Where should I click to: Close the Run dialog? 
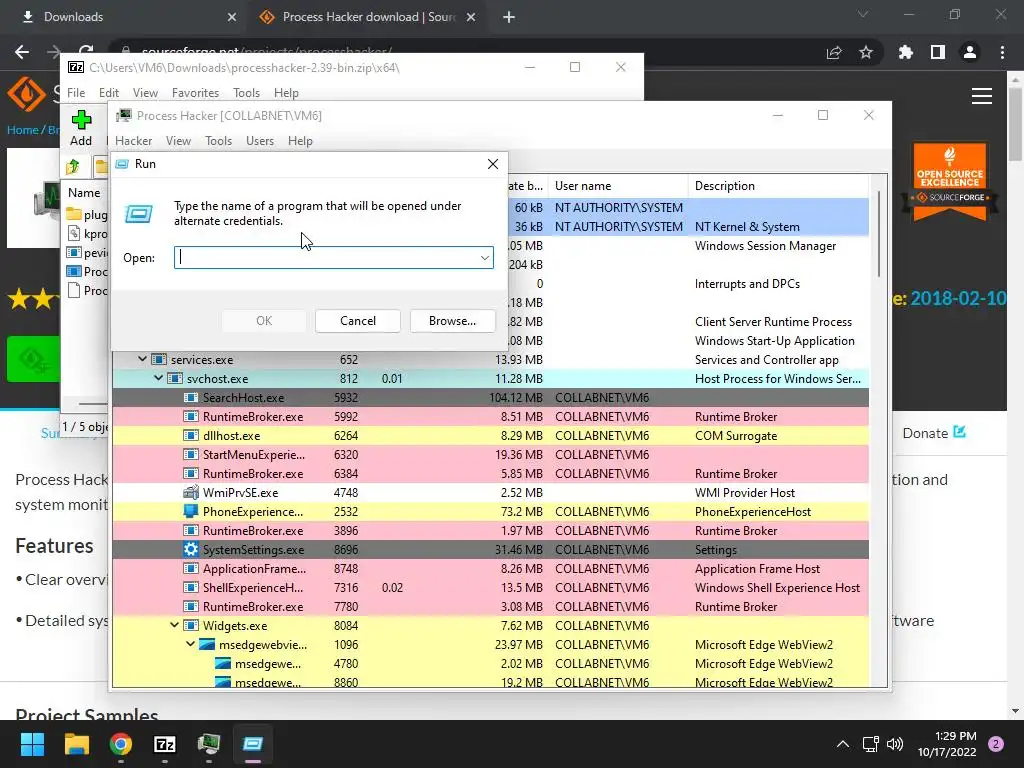(x=493, y=164)
